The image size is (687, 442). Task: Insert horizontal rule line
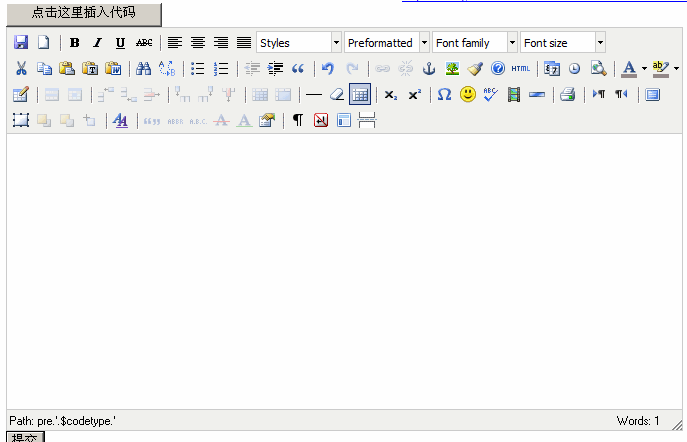coord(314,94)
